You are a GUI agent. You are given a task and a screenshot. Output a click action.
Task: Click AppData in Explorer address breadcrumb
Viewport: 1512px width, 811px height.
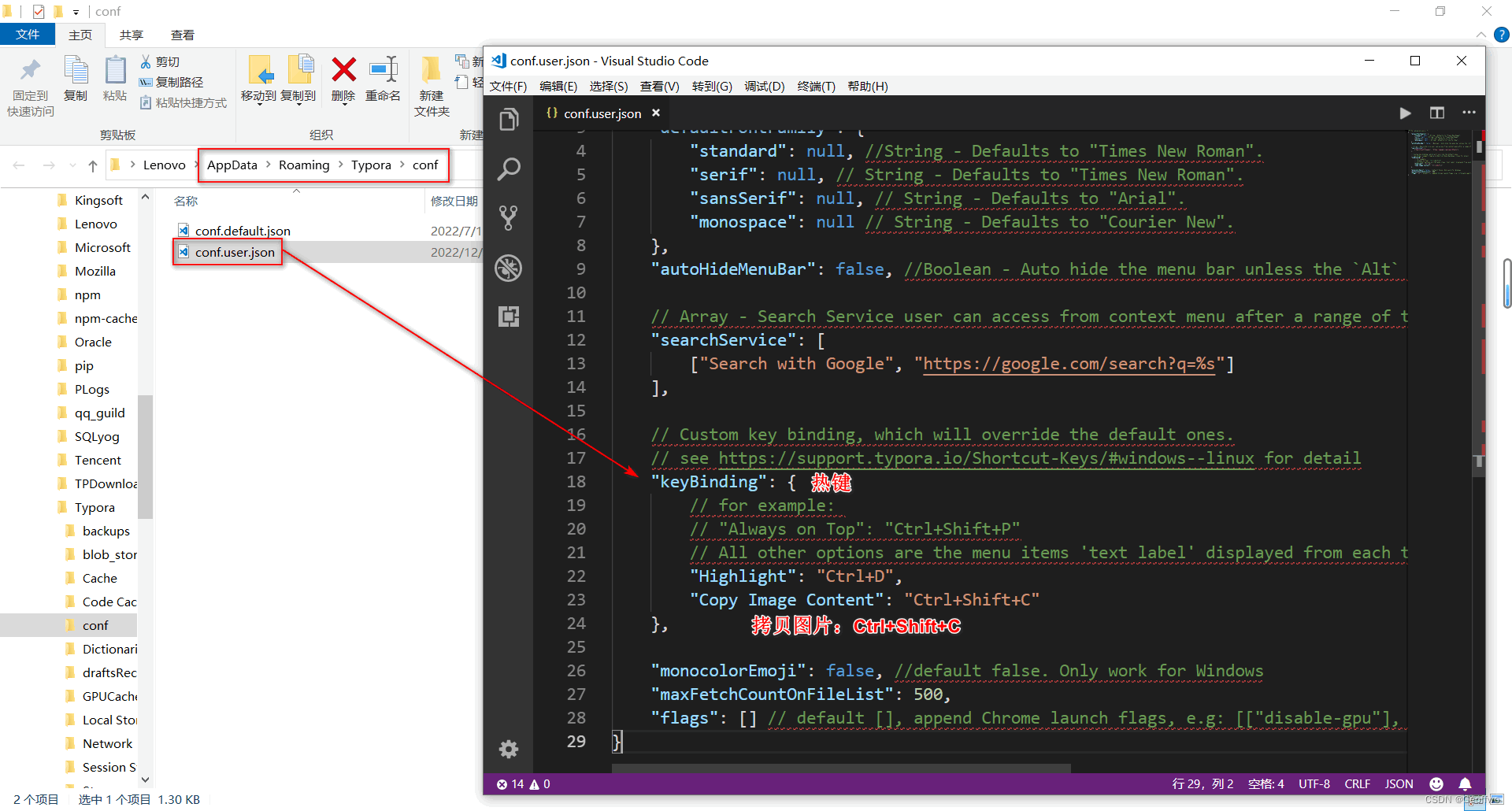point(232,165)
